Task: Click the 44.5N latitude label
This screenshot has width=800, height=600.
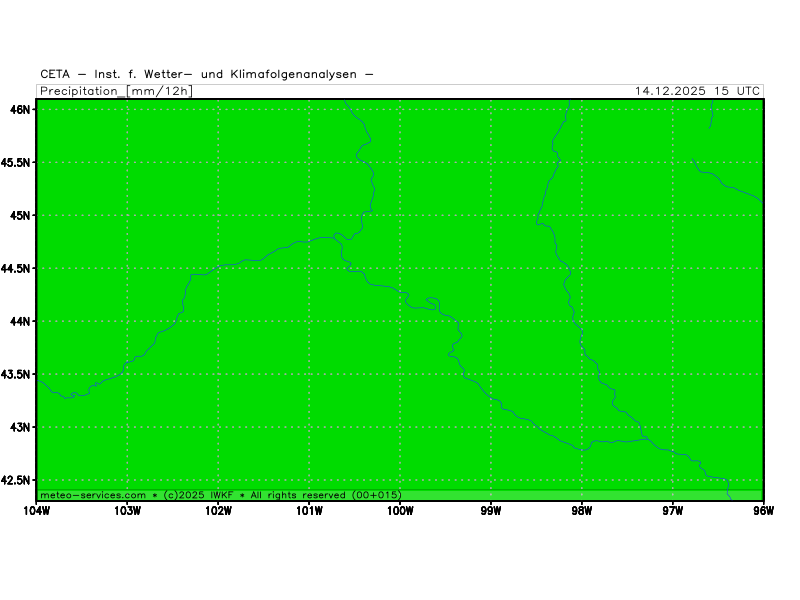Action: click(15, 268)
